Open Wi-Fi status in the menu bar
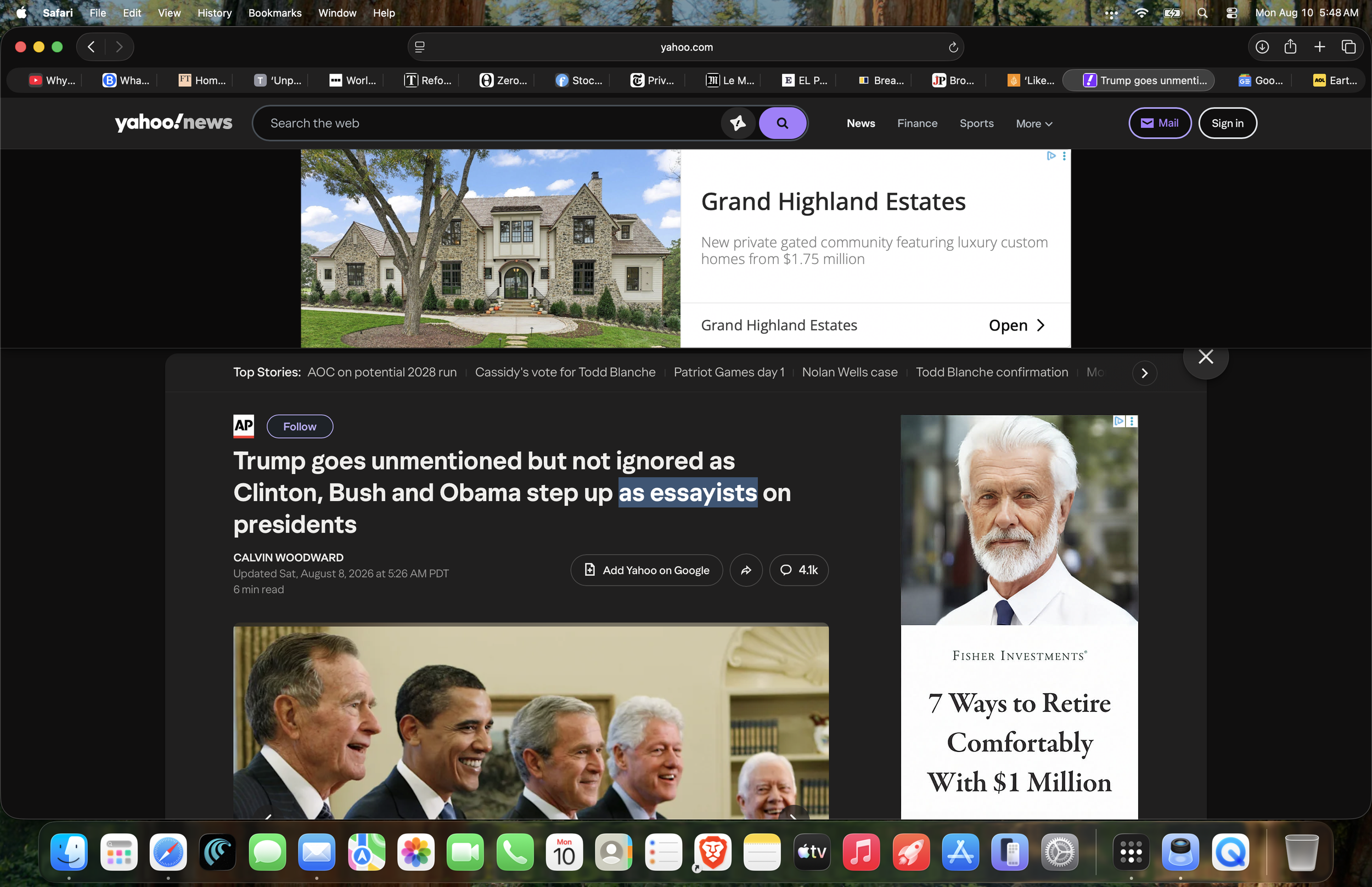1372x887 pixels. tap(1140, 13)
